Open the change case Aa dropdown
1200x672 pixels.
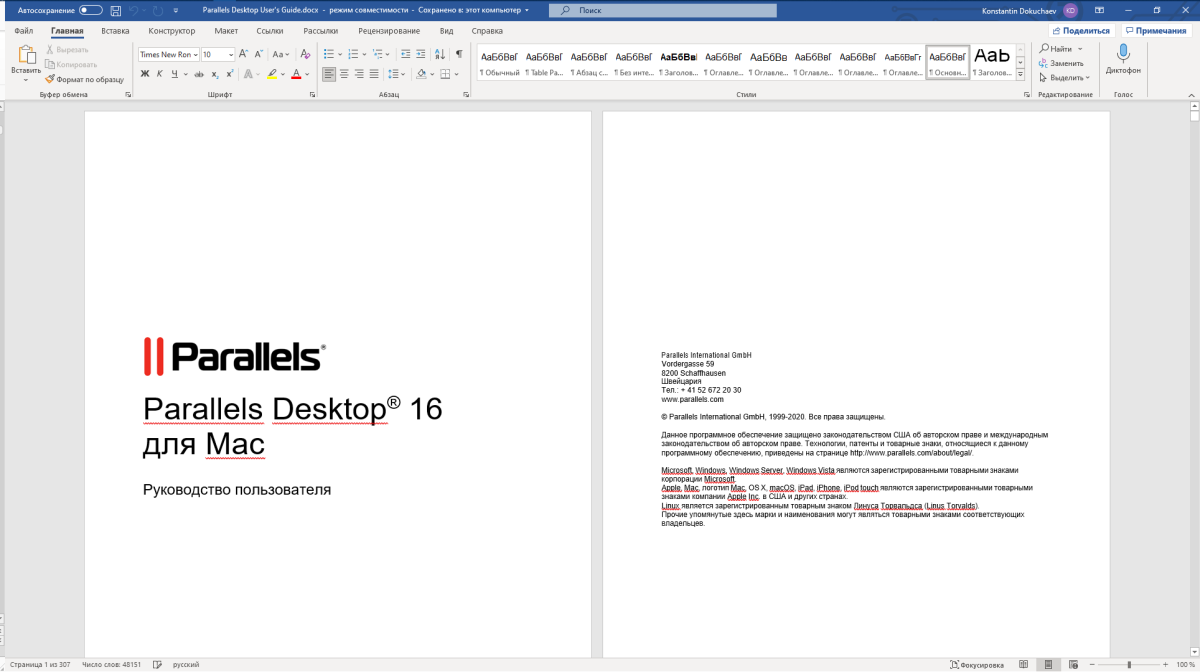click(x=281, y=54)
